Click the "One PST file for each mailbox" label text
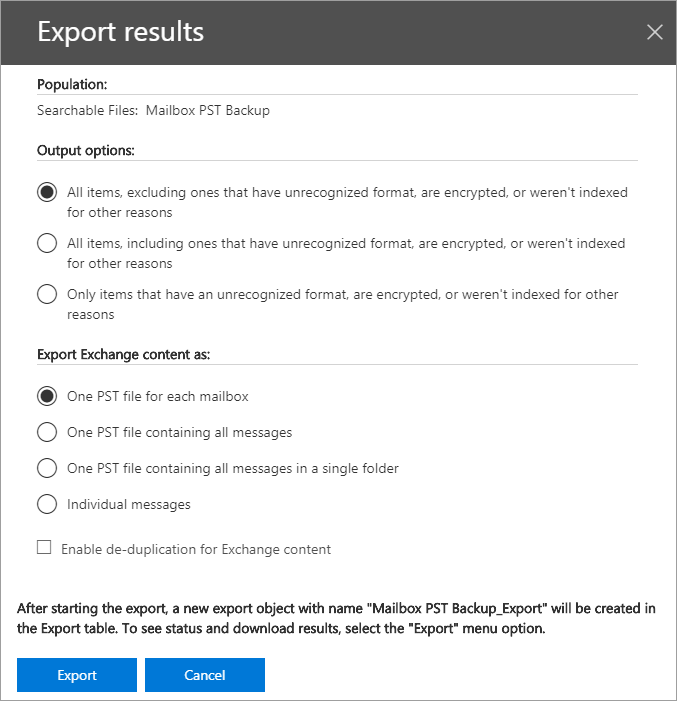This screenshot has height=701, width=677. click(158, 396)
